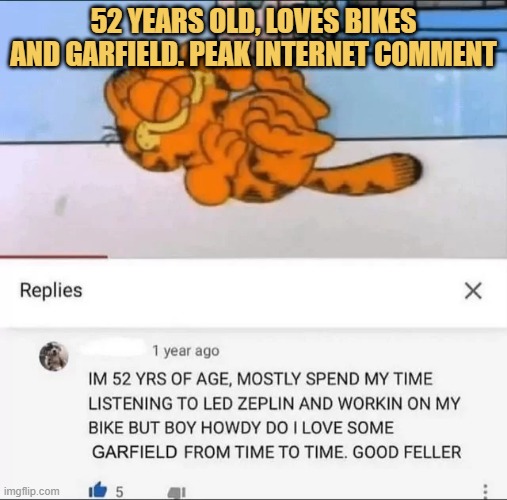
Task: Click the blue thumbs-up like icon
Action: tap(98, 490)
